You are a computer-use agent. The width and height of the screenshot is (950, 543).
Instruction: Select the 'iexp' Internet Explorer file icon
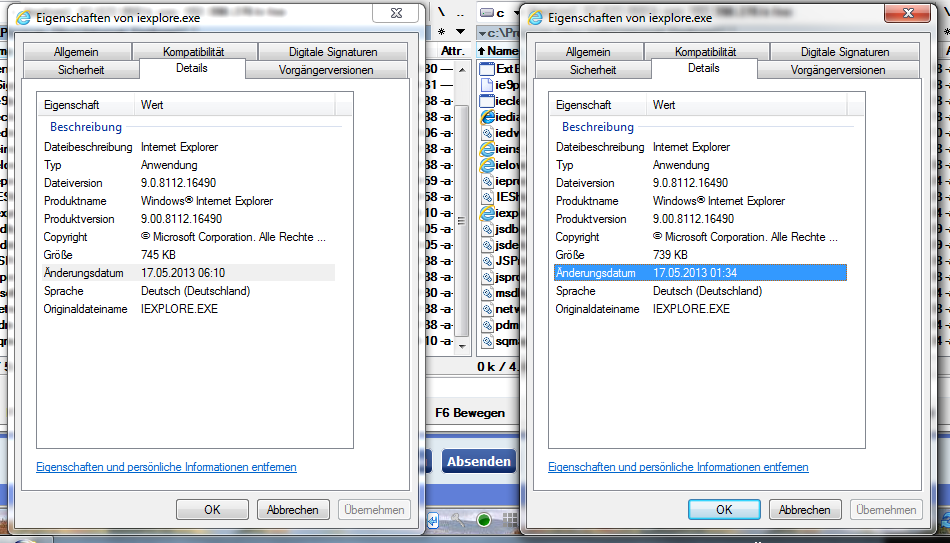click(487, 213)
